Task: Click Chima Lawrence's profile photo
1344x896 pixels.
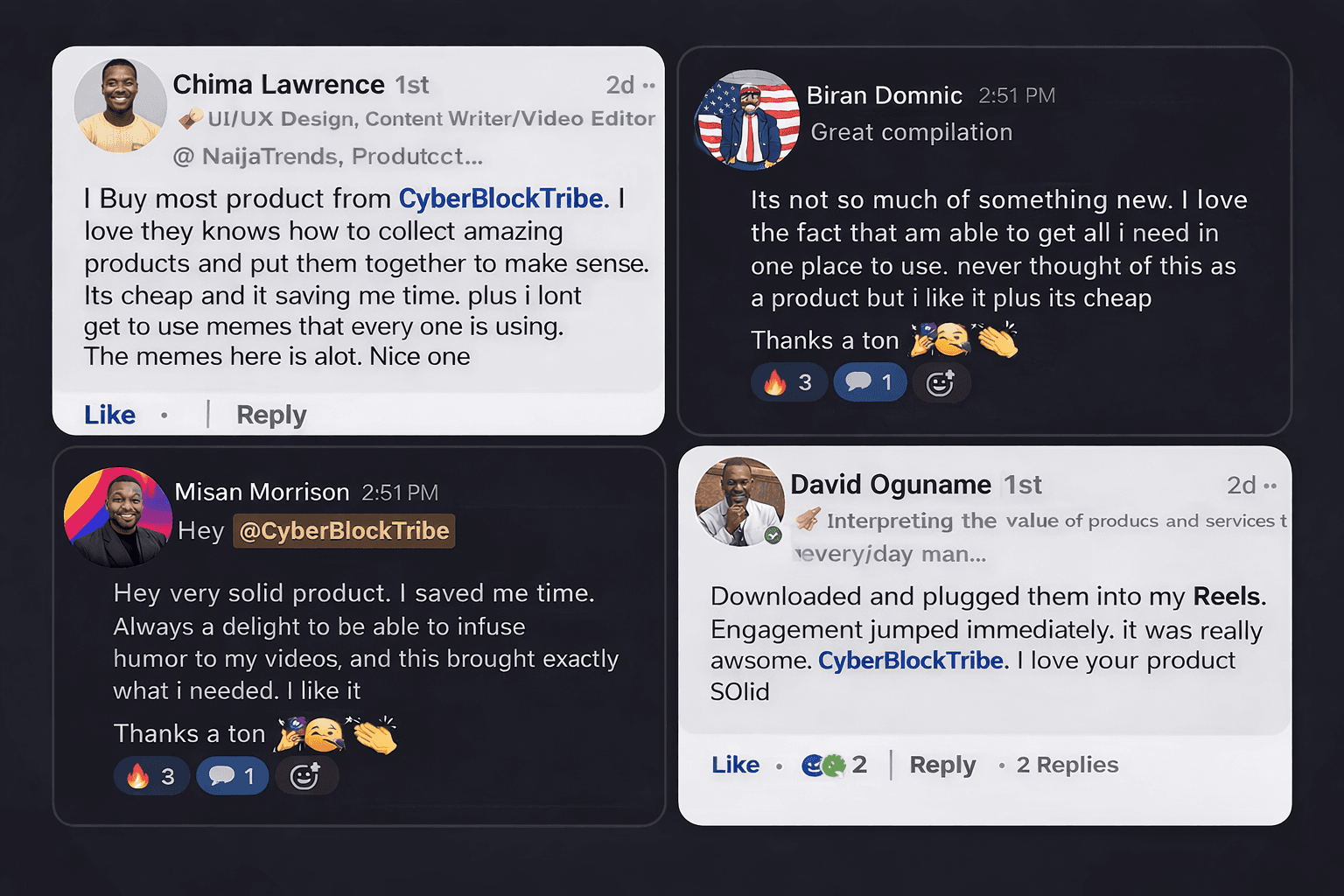Action: pos(120,106)
